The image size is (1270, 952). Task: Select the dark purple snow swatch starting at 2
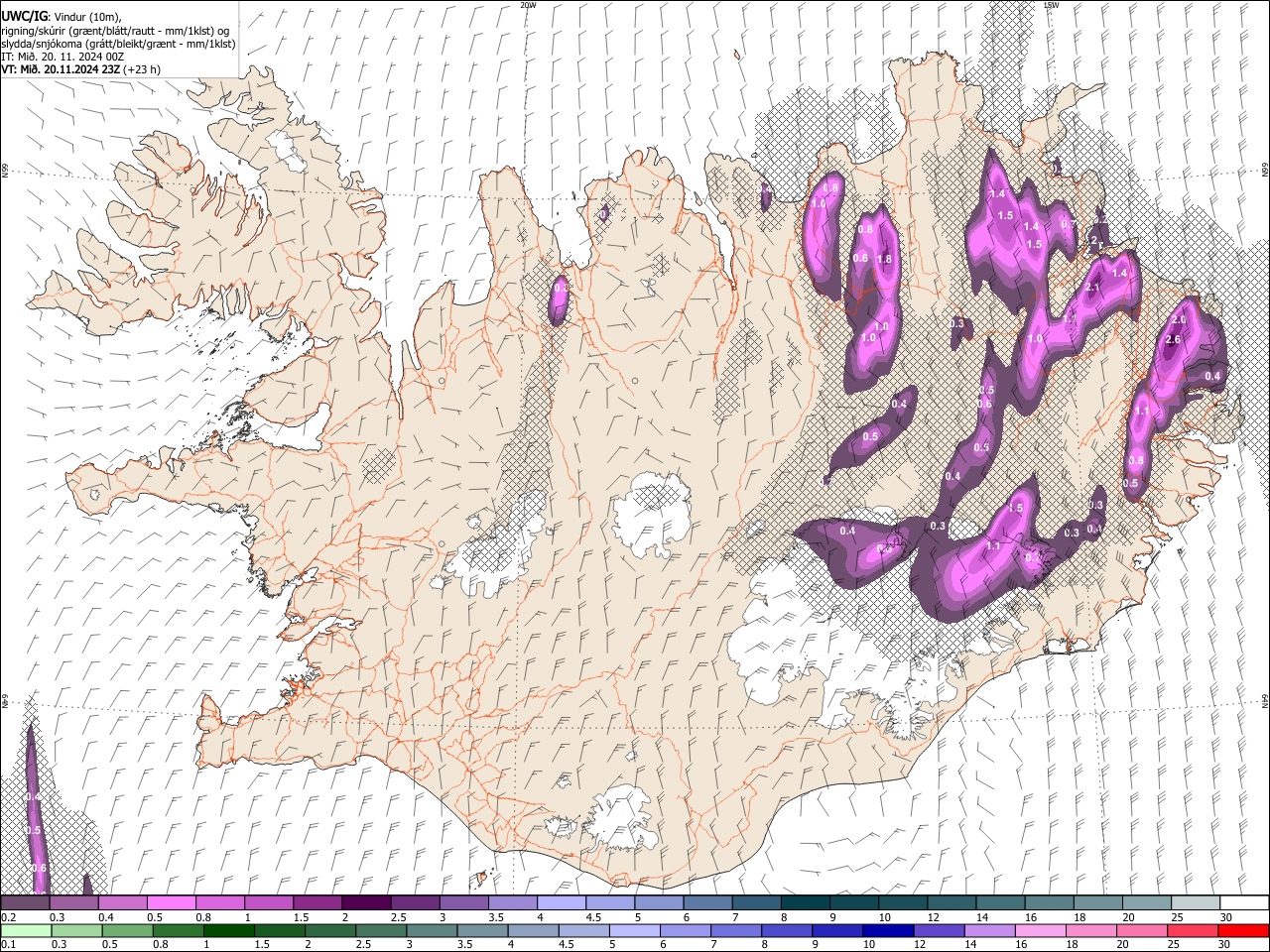[366, 902]
